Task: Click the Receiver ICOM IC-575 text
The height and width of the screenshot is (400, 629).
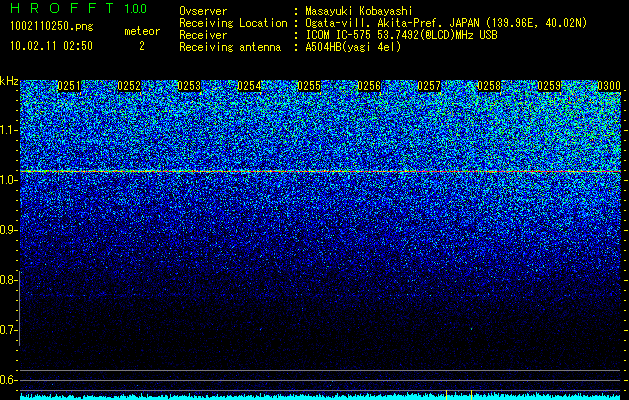Action: (401, 35)
